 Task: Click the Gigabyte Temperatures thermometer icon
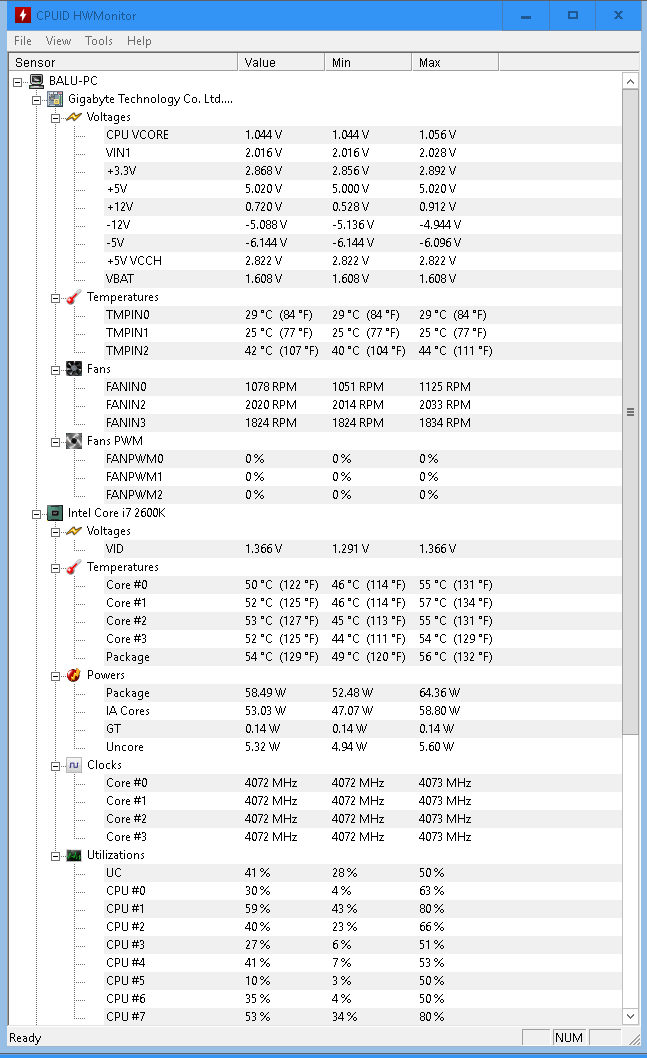(74, 298)
